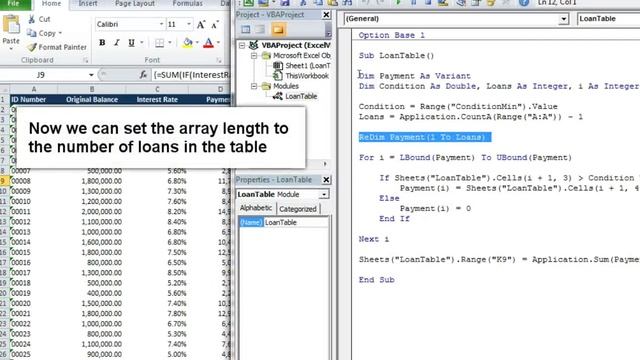Close the Properties - LoanTable panel
The height and width of the screenshot is (360, 640).
326,180
